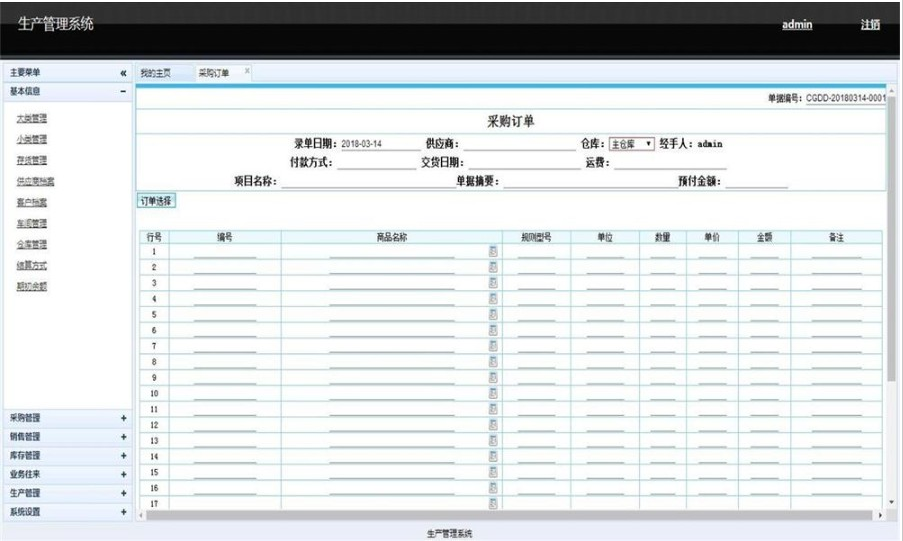This screenshot has width=903, height=541.
Task: Open product picker icon in row 1
Action: point(493,251)
